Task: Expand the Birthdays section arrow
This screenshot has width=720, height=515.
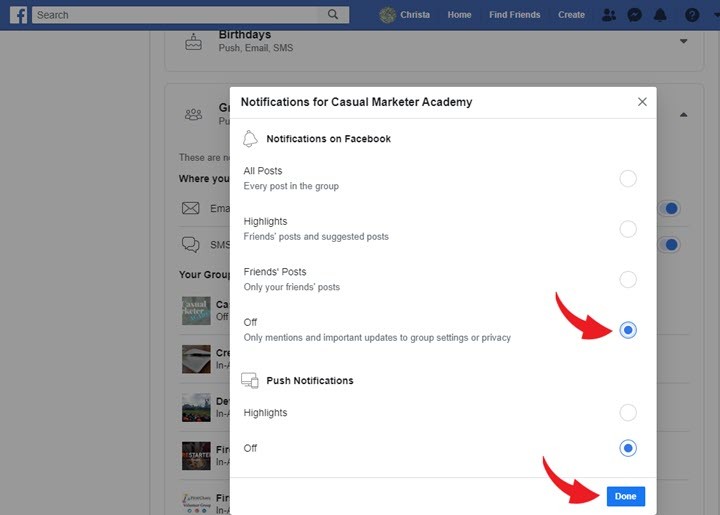Action: tap(683, 41)
